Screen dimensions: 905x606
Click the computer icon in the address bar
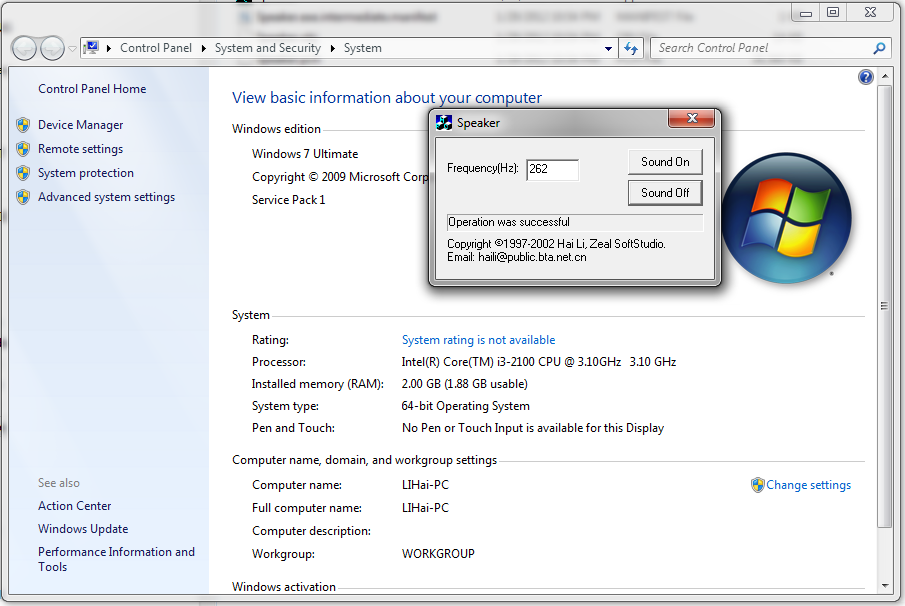[x=91, y=48]
